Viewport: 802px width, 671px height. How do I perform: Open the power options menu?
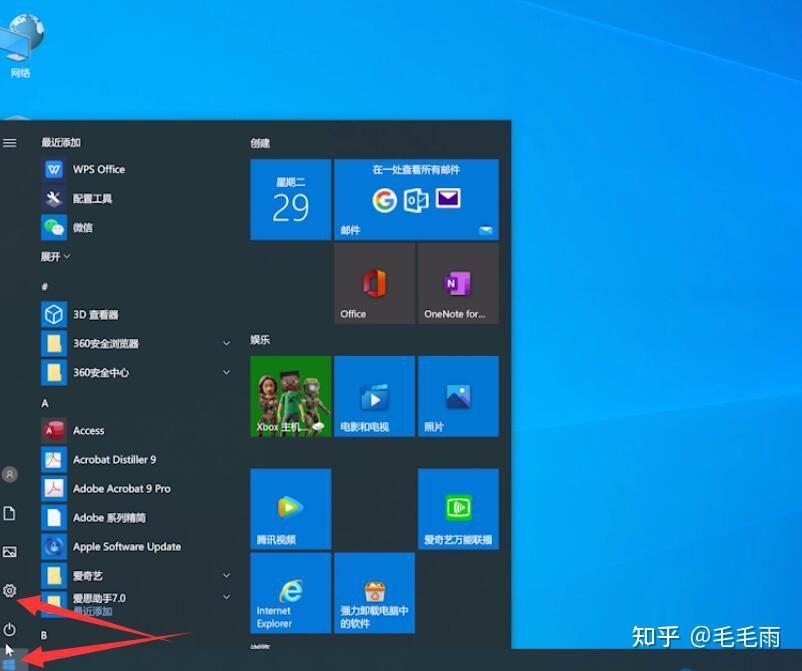click(10, 630)
